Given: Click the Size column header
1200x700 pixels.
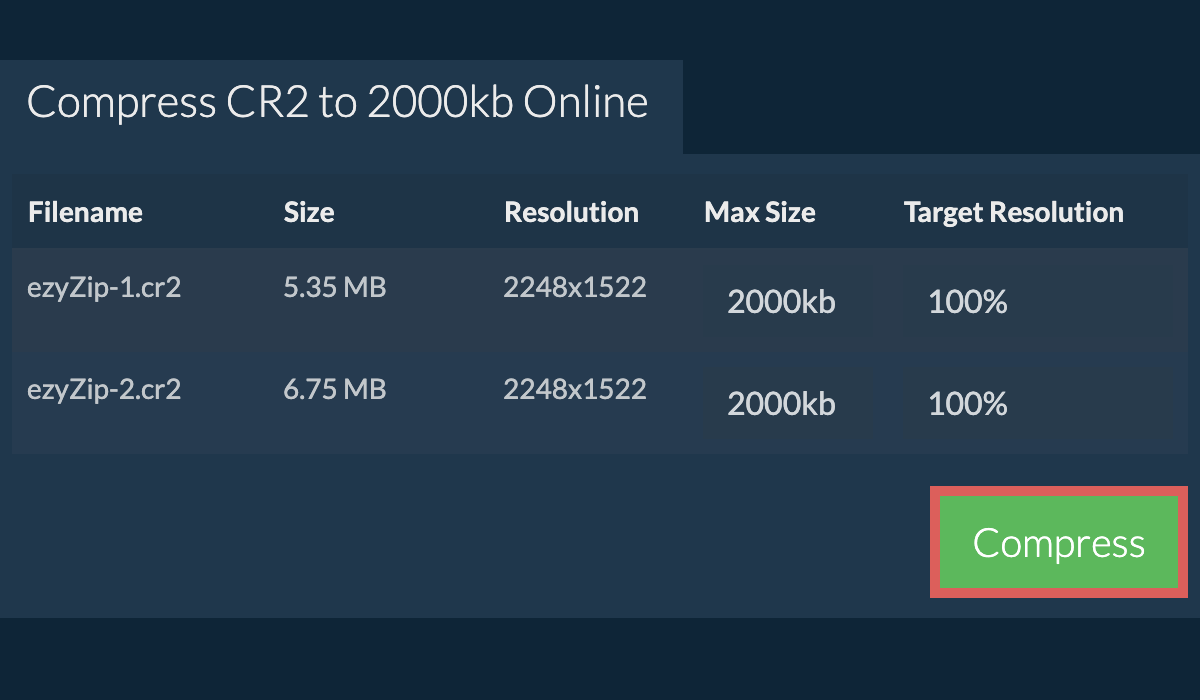Looking at the screenshot, I should point(309,212).
